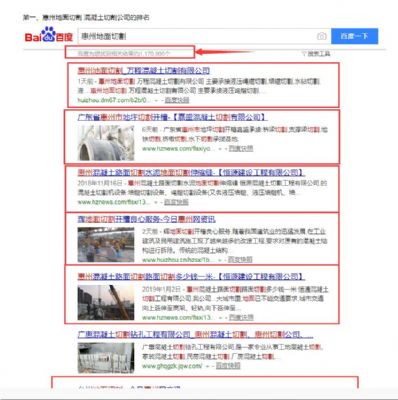Click the 2018年11月16日 snippet text
This screenshot has width=398, height=400.
(202, 188)
